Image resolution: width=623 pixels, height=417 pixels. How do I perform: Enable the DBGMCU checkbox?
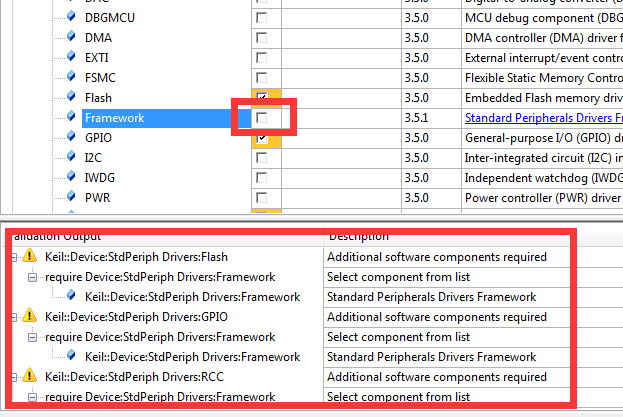click(261, 18)
